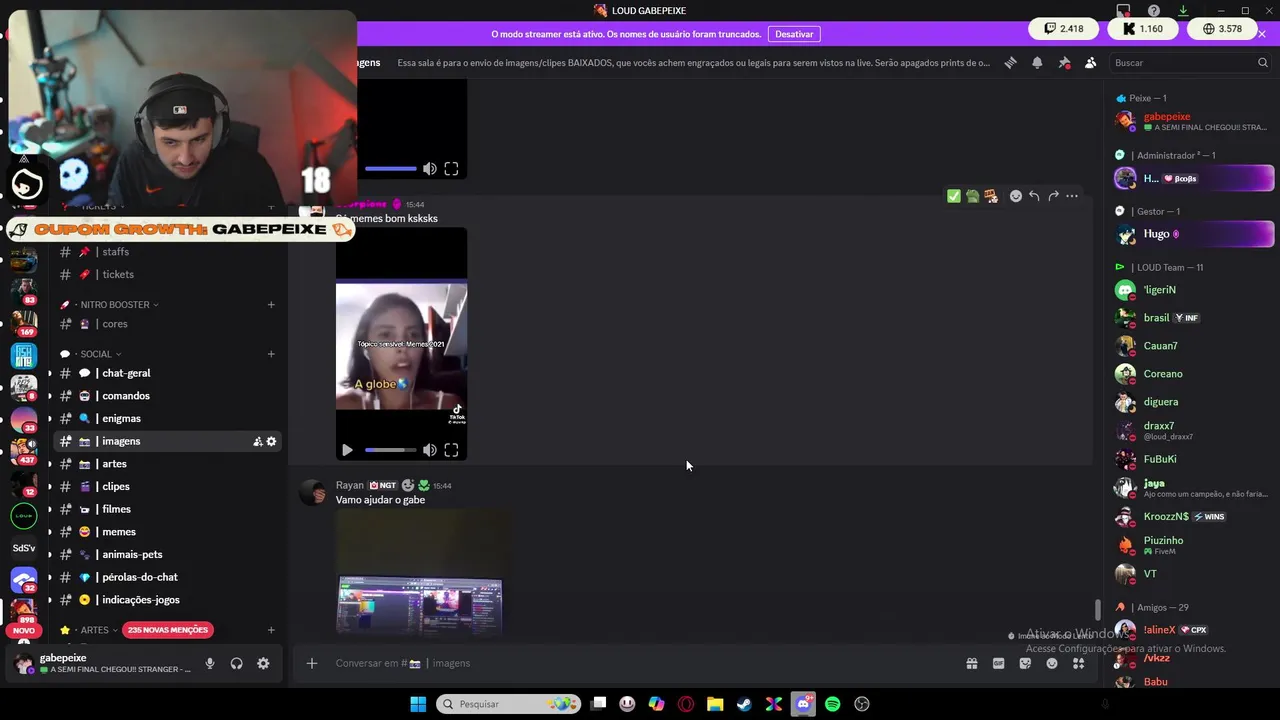1280x720 pixels.
Task: Fullscreen the A globe video
Action: pos(451,450)
